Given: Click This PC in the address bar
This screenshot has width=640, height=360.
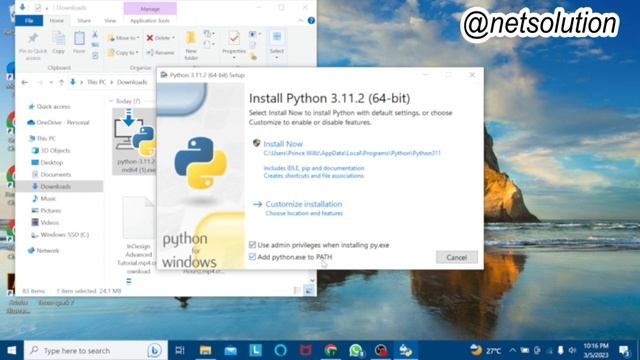Looking at the screenshot, I should pyautogui.click(x=97, y=82).
